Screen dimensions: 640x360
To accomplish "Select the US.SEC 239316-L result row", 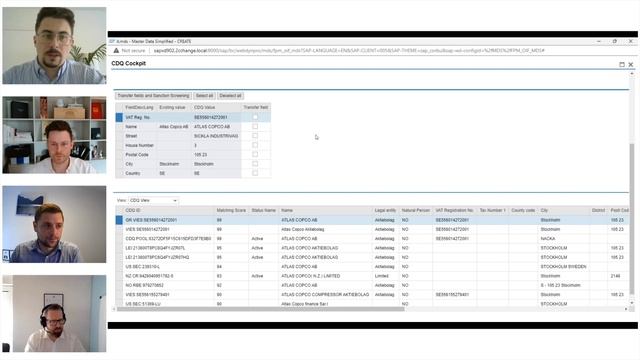I will (372, 267).
